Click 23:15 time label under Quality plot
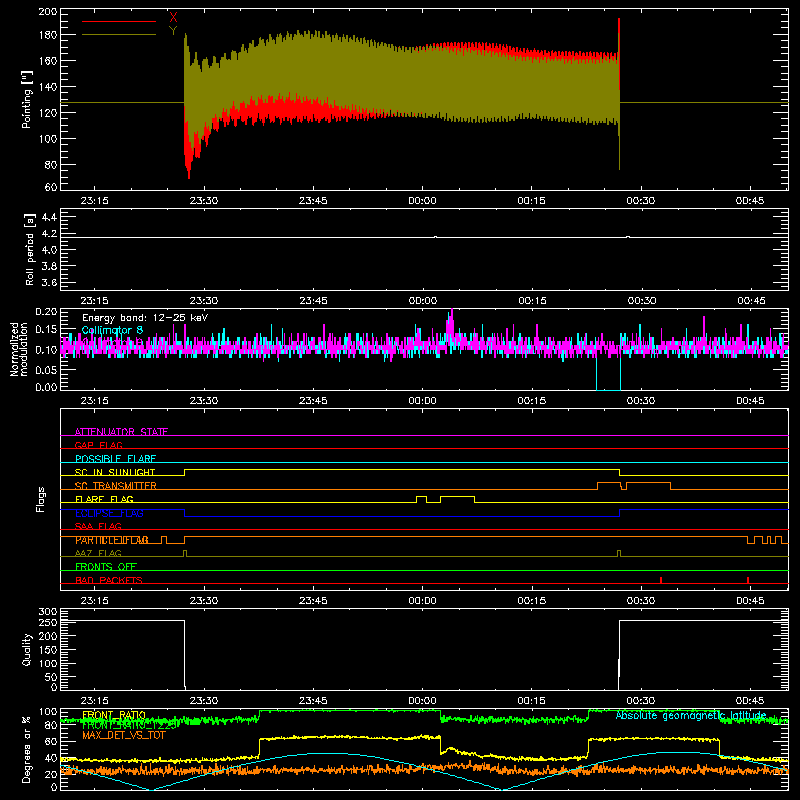The height and width of the screenshot is (800, 800). coord(94,701)
